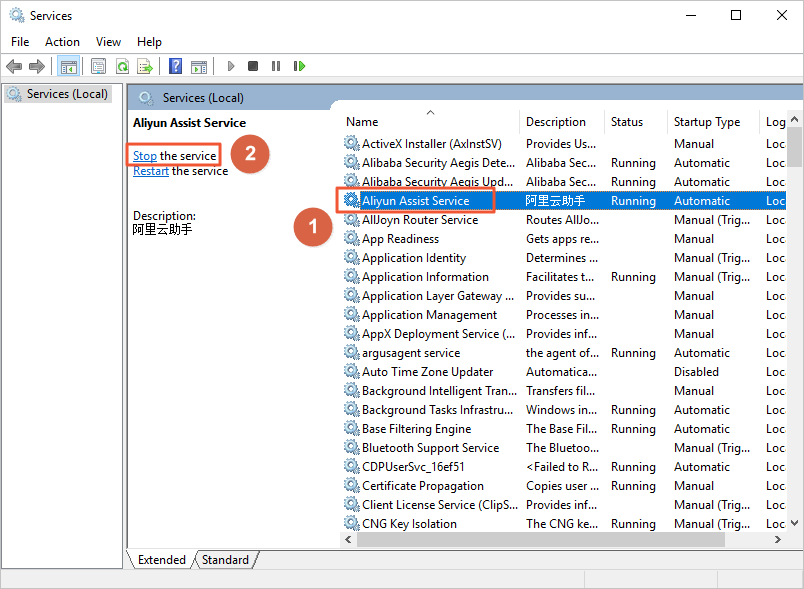Viewport: 804px width, 589px height.
Task: Click gear icon beside App Readiness
Action: tap(352, 238)
